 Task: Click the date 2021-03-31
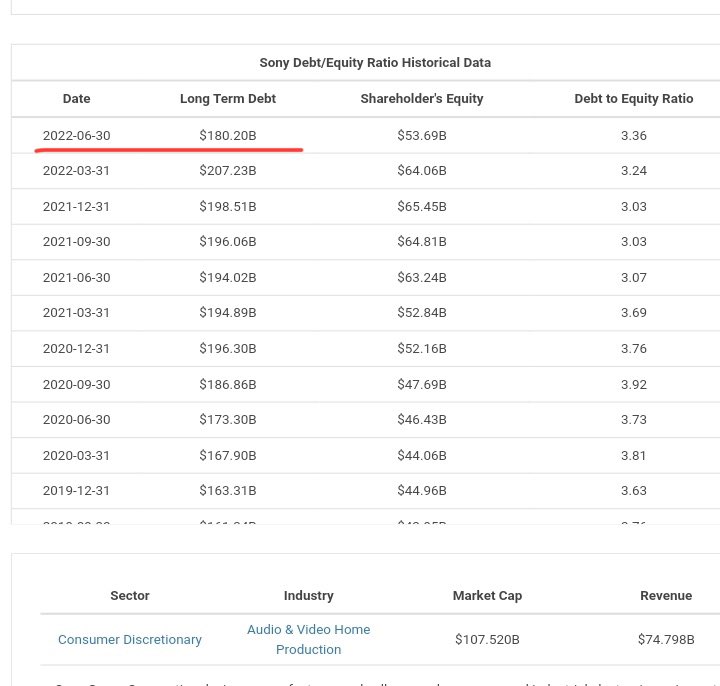tap(76, 313)
